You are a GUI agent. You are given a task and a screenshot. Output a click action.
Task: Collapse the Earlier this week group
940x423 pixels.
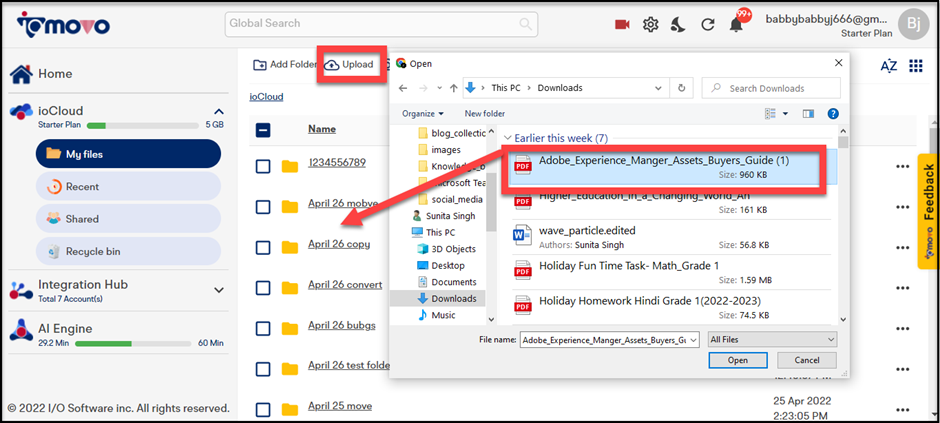[507, 138]
